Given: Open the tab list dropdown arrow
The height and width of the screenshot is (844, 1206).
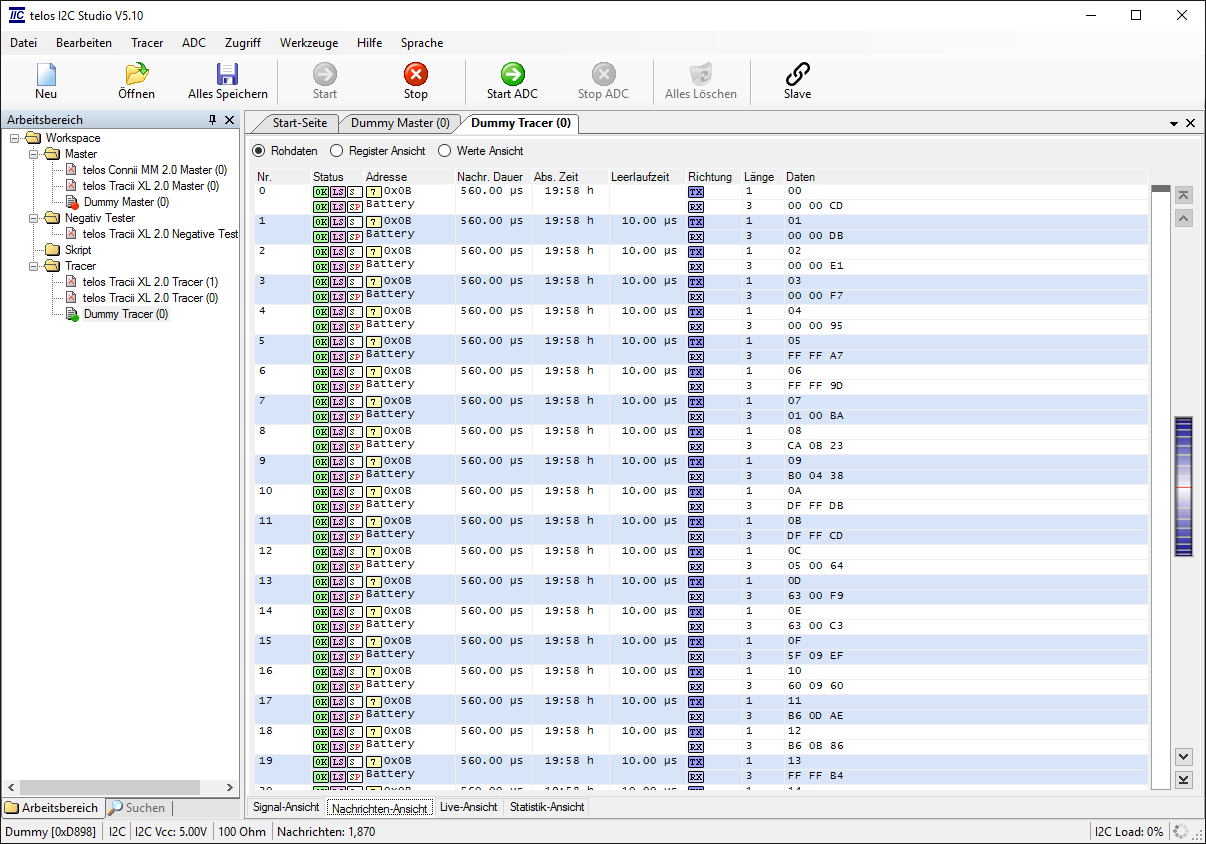Looking at the screenshot, I should coord(1174,123).
